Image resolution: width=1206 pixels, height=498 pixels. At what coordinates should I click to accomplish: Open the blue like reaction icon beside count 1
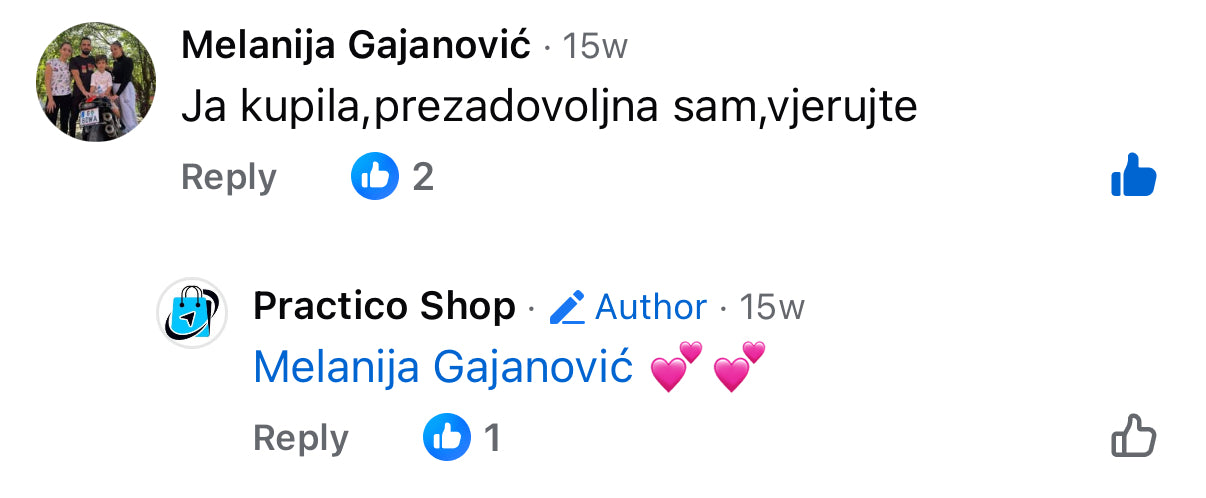click(x=447, y=438)
